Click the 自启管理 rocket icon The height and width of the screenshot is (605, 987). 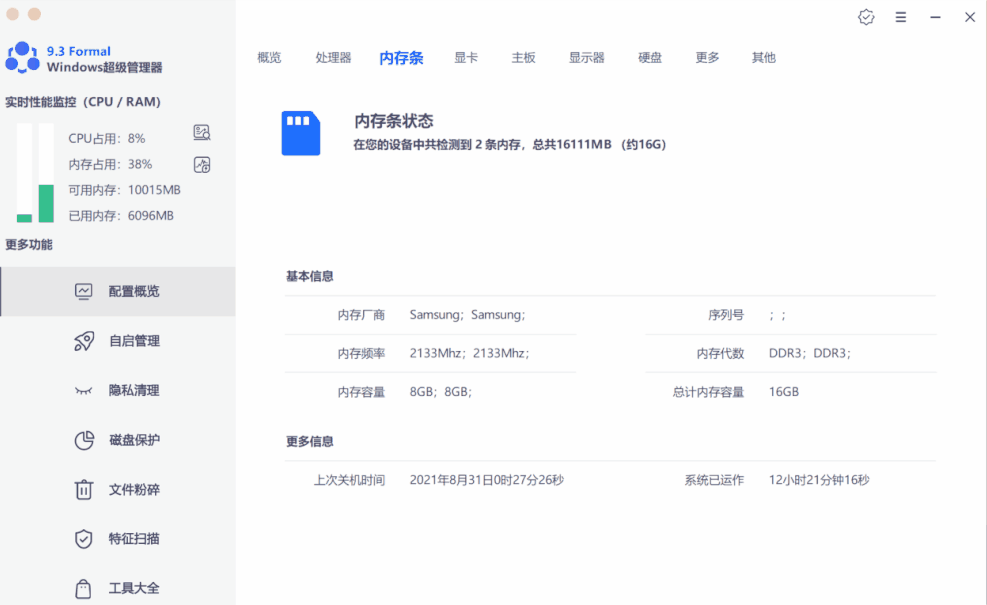[x=84, y=341]
